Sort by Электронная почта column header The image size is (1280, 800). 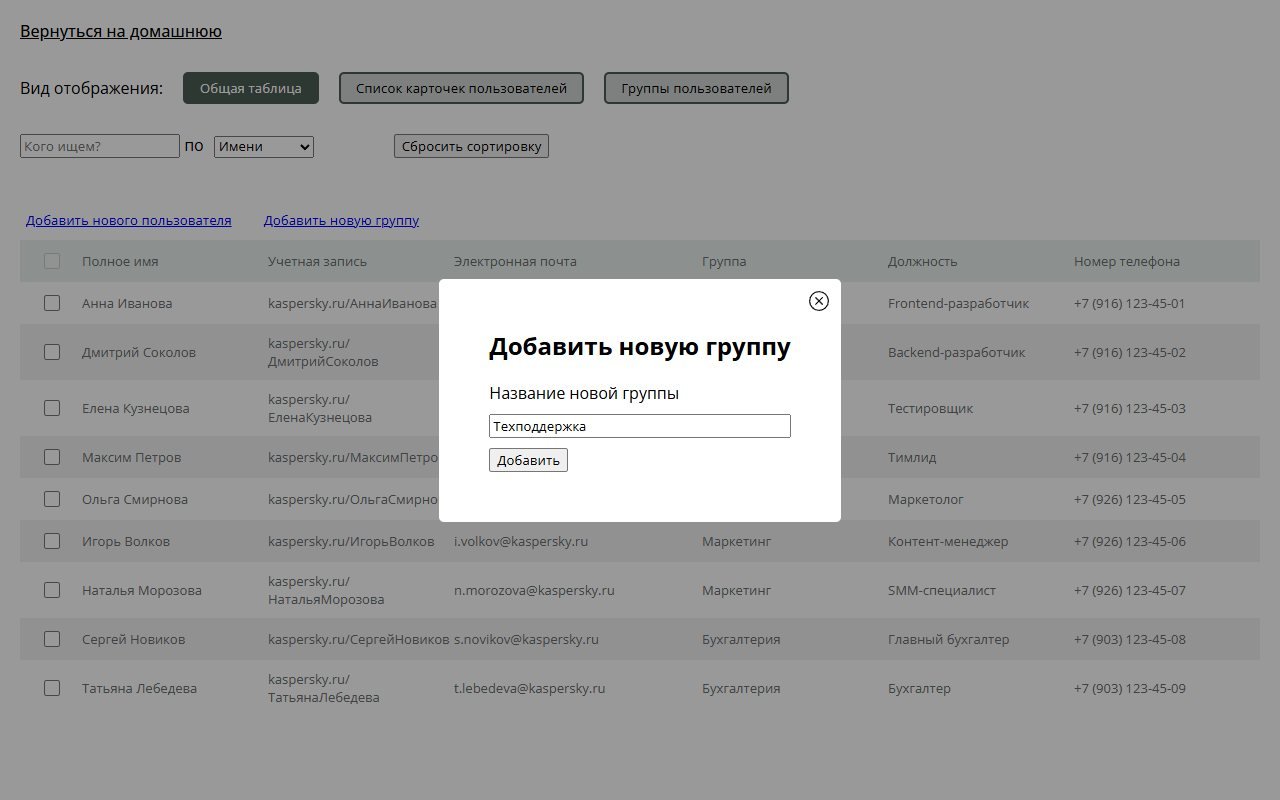pyautogui.click(x=515, y=261)
